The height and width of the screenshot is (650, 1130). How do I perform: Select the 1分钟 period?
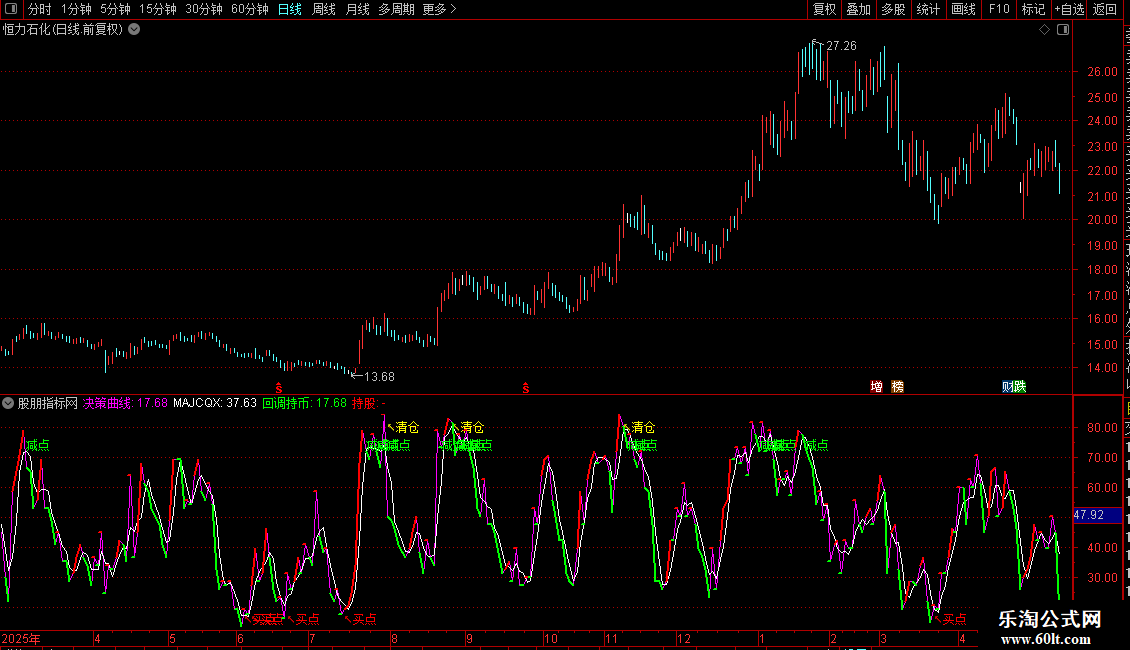pos(76,9)
